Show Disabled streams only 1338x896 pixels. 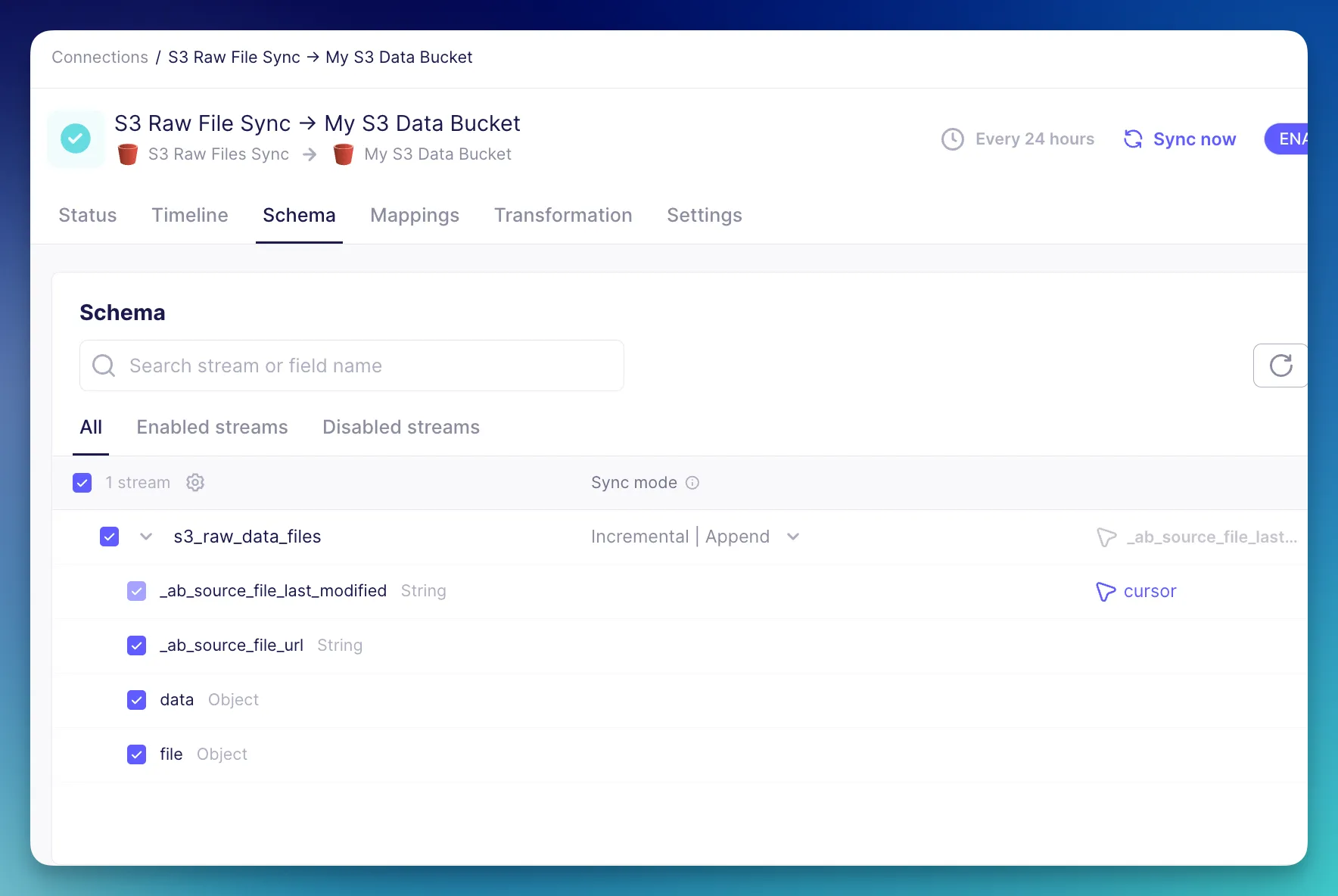pyautogui.click(x=401, y=428)
